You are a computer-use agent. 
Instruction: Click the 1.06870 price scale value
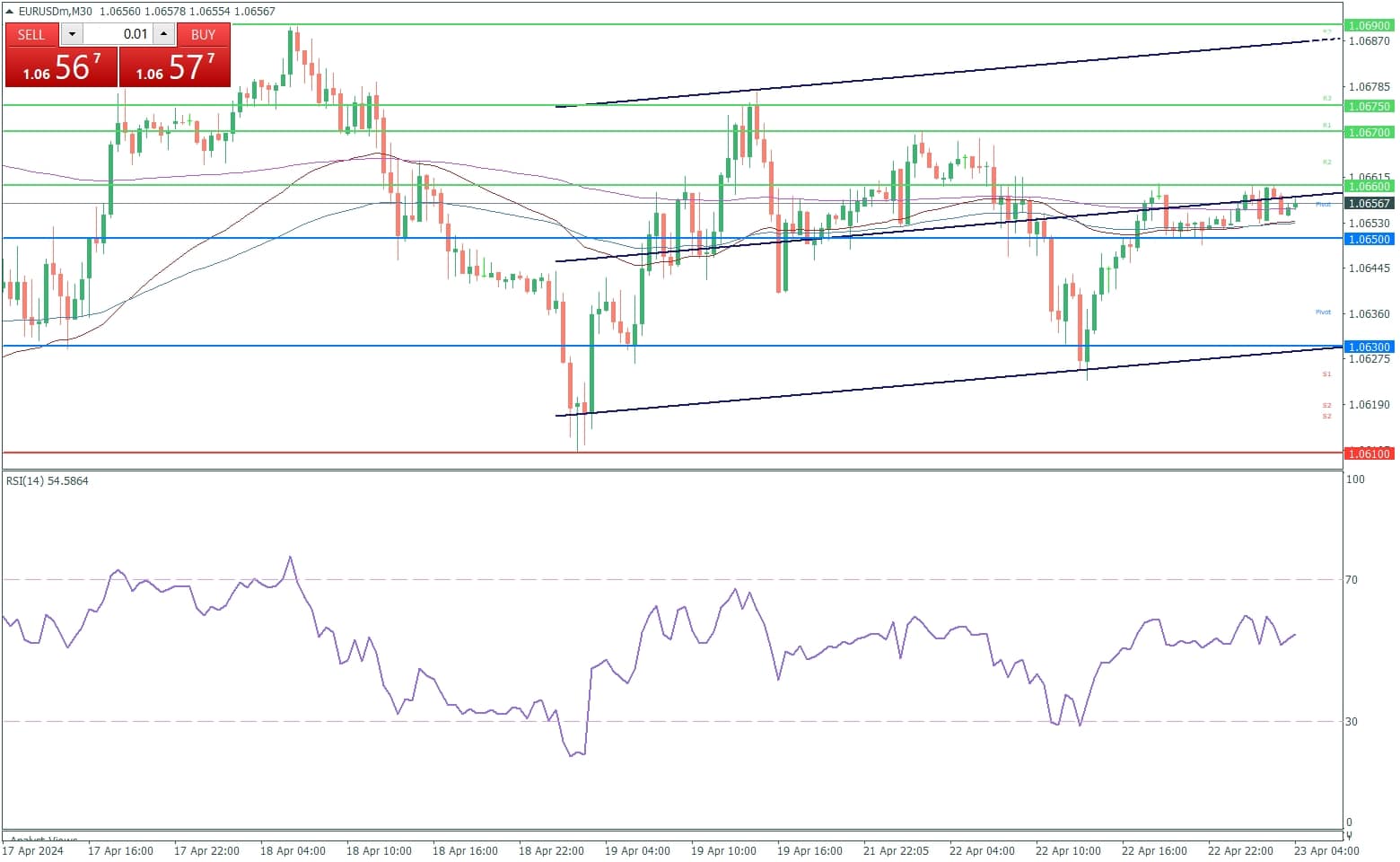(1369, 41)
